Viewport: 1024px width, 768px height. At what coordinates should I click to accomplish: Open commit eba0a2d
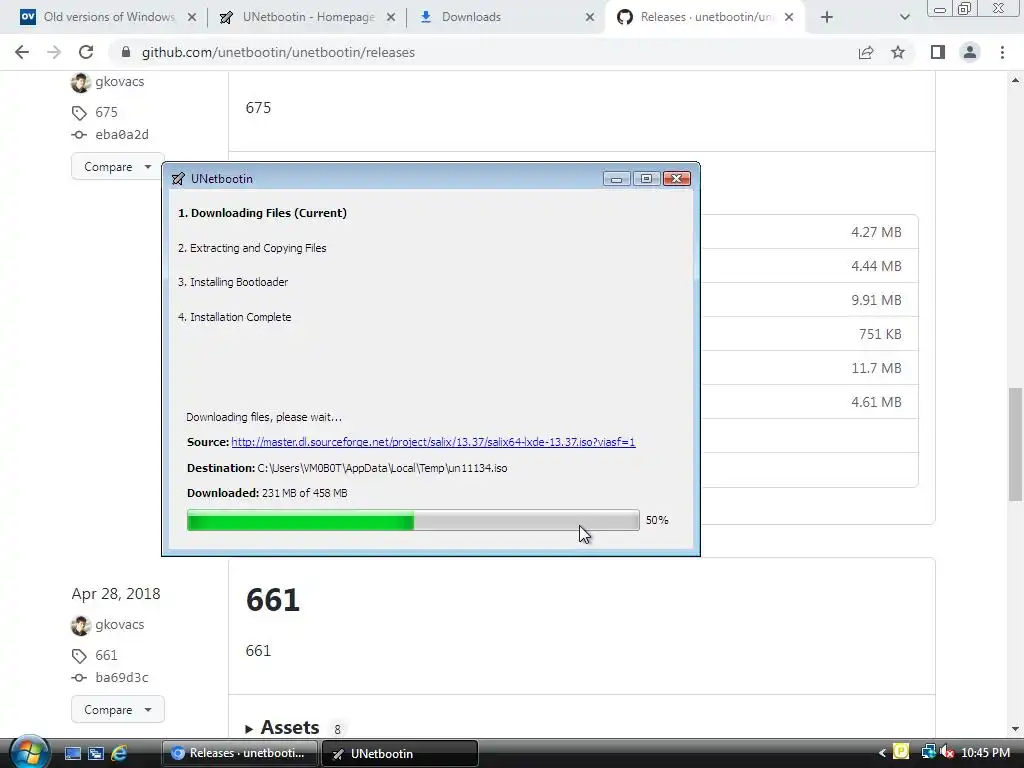coord(122,135)
